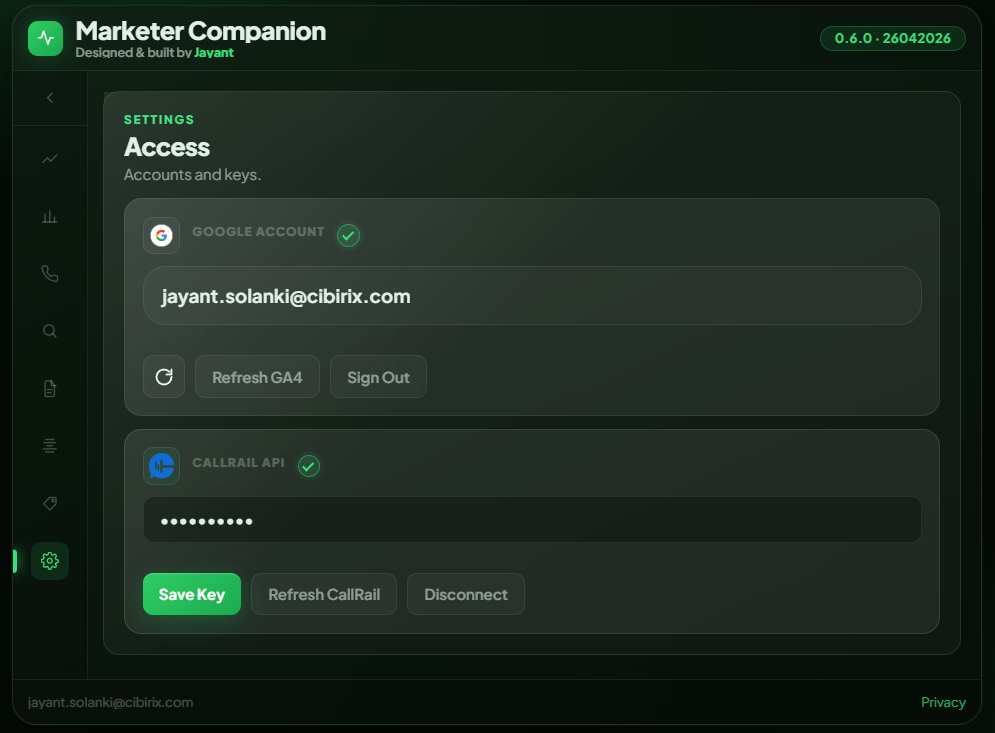The height and width of the screenshot is (733, 995).
Task: Click footer email jayant.solanki@cibirix.com
Action: pos(110,702)
